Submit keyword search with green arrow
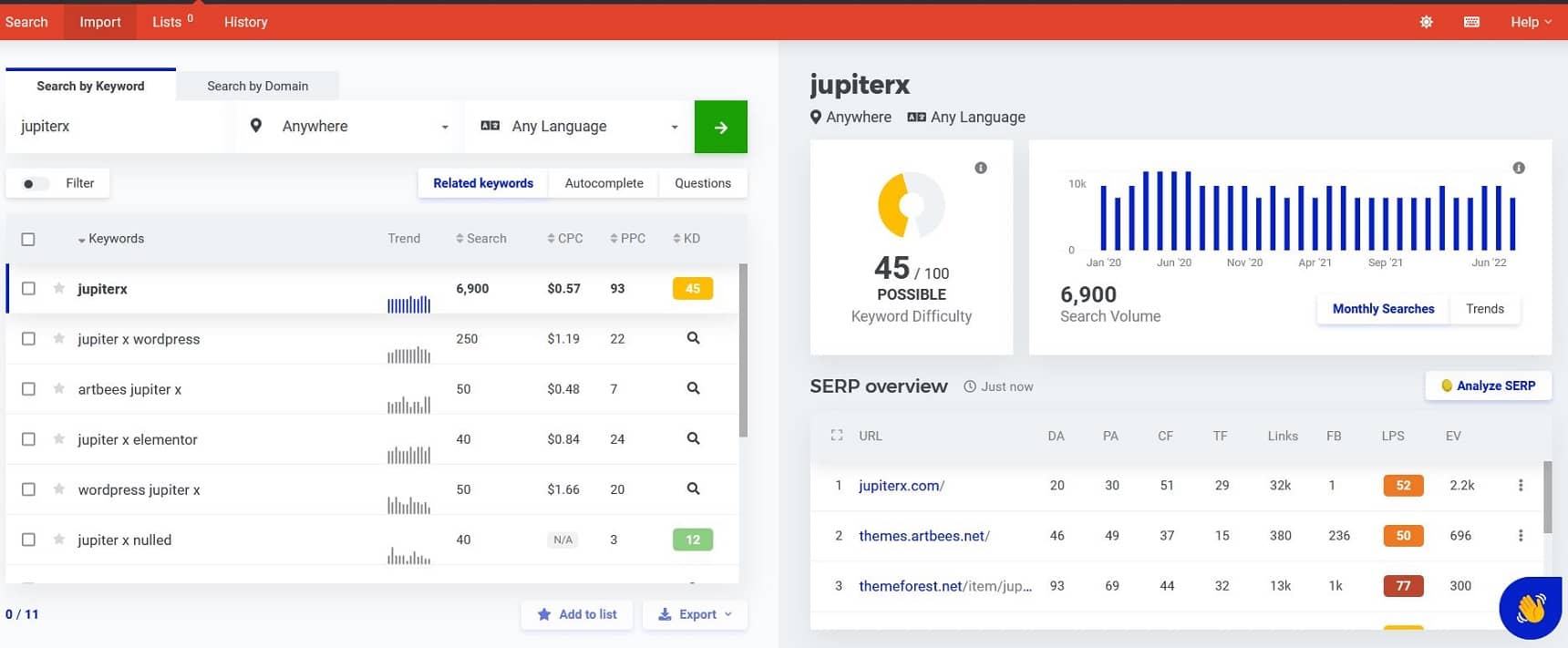The width and height of the screenshot is (1568, 648). 721,127
